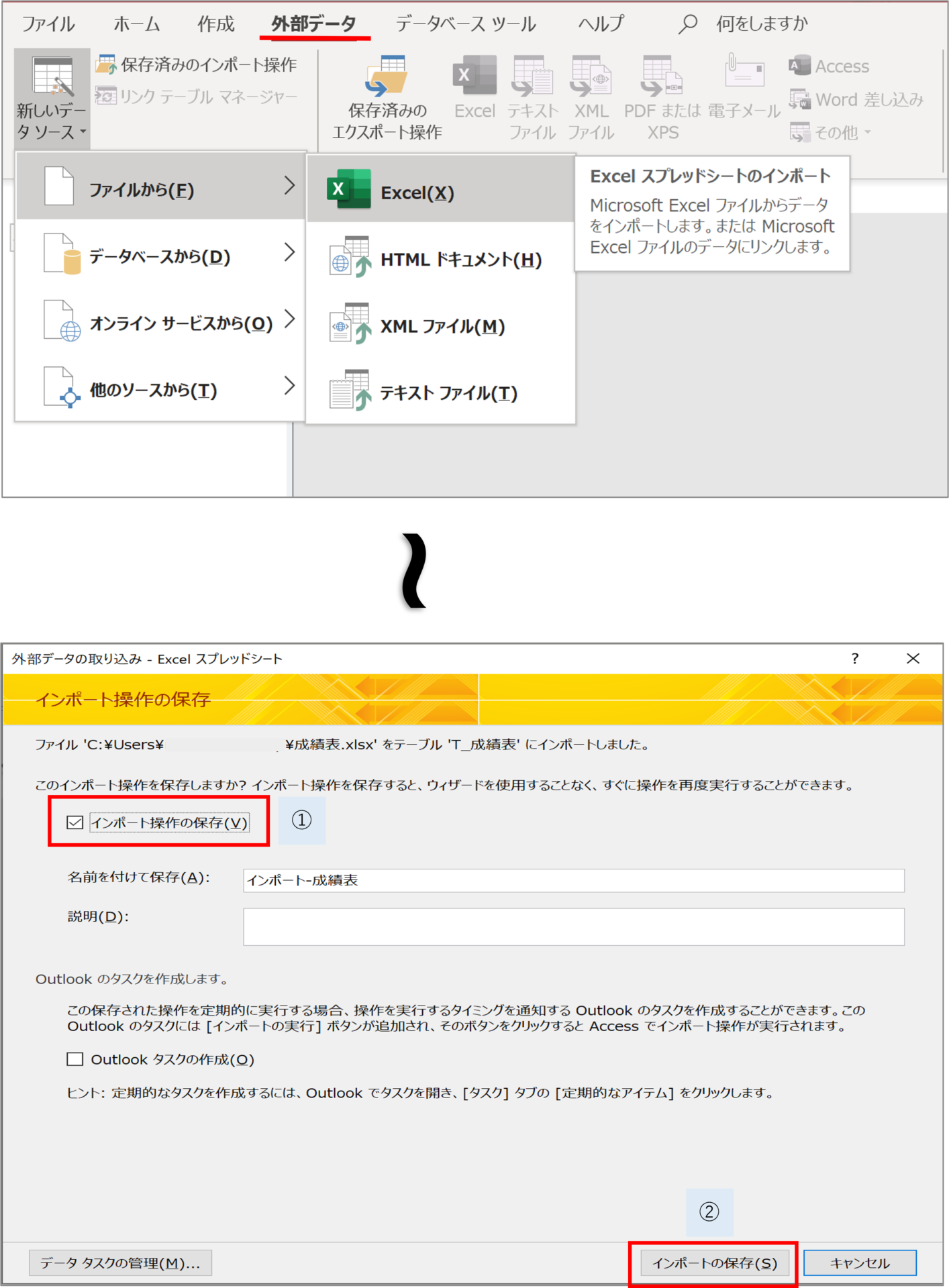Click the globe icon for オンラインサービスから(O)
This screenshot has height=1288, width=949.
(62, 321)
